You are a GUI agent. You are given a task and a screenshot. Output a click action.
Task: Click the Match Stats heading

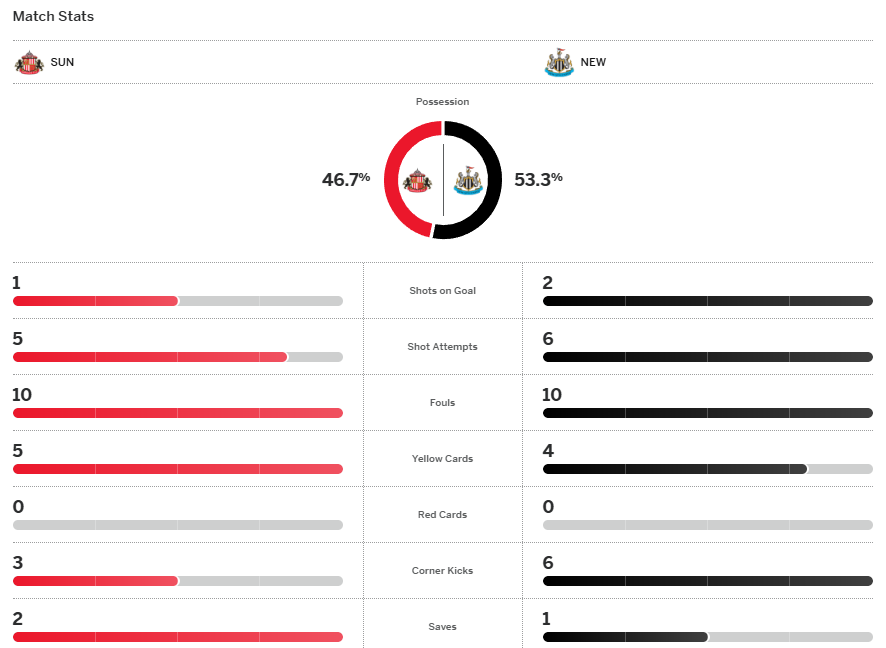(x=53, y=17)
